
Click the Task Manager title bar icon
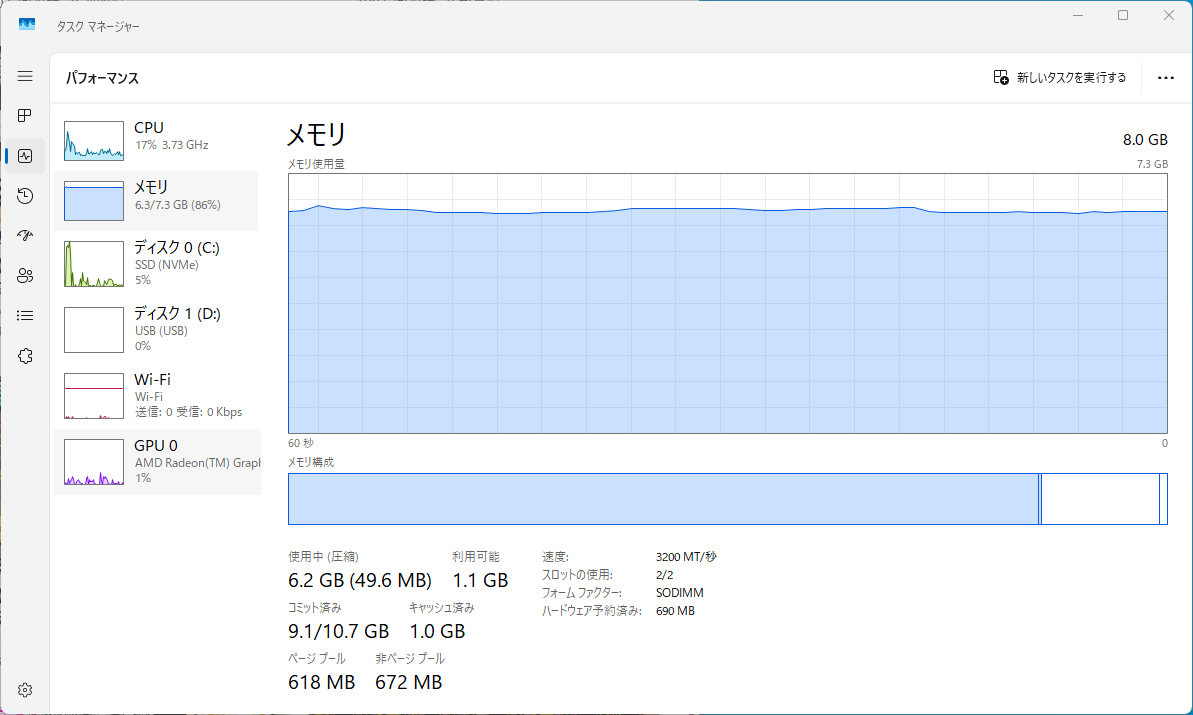27,26
